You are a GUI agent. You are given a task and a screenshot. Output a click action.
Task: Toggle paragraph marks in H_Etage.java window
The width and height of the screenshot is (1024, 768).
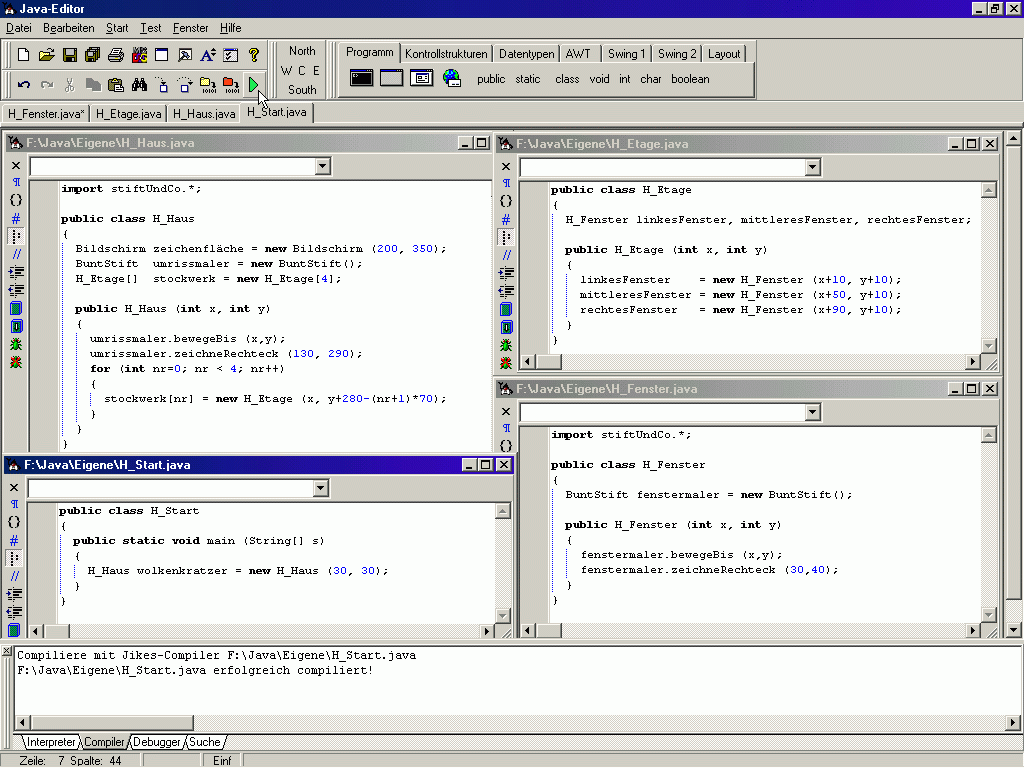click(506, 184)
